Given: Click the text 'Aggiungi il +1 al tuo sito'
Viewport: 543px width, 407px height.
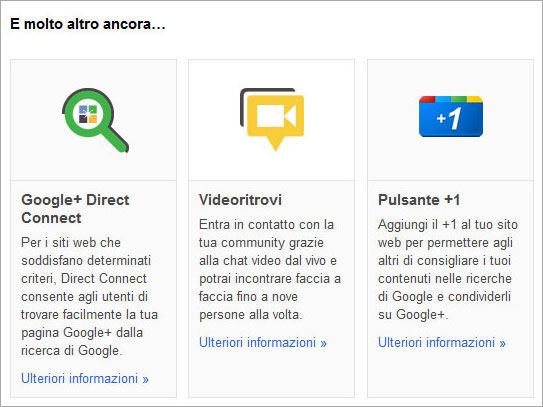Looking at the screenshot, I should coord(448,224).
